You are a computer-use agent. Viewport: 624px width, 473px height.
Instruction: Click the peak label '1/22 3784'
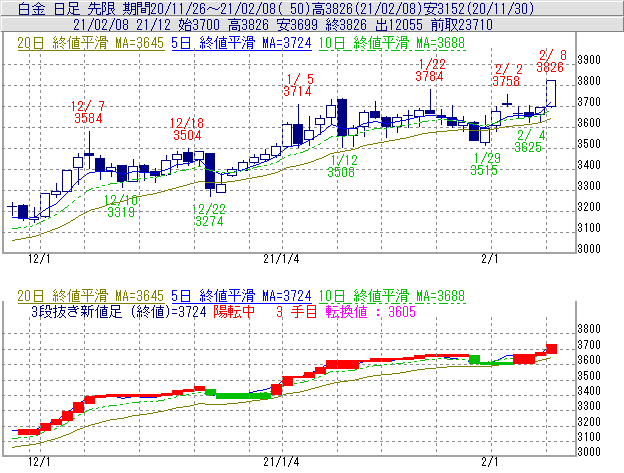click(430, 70)
